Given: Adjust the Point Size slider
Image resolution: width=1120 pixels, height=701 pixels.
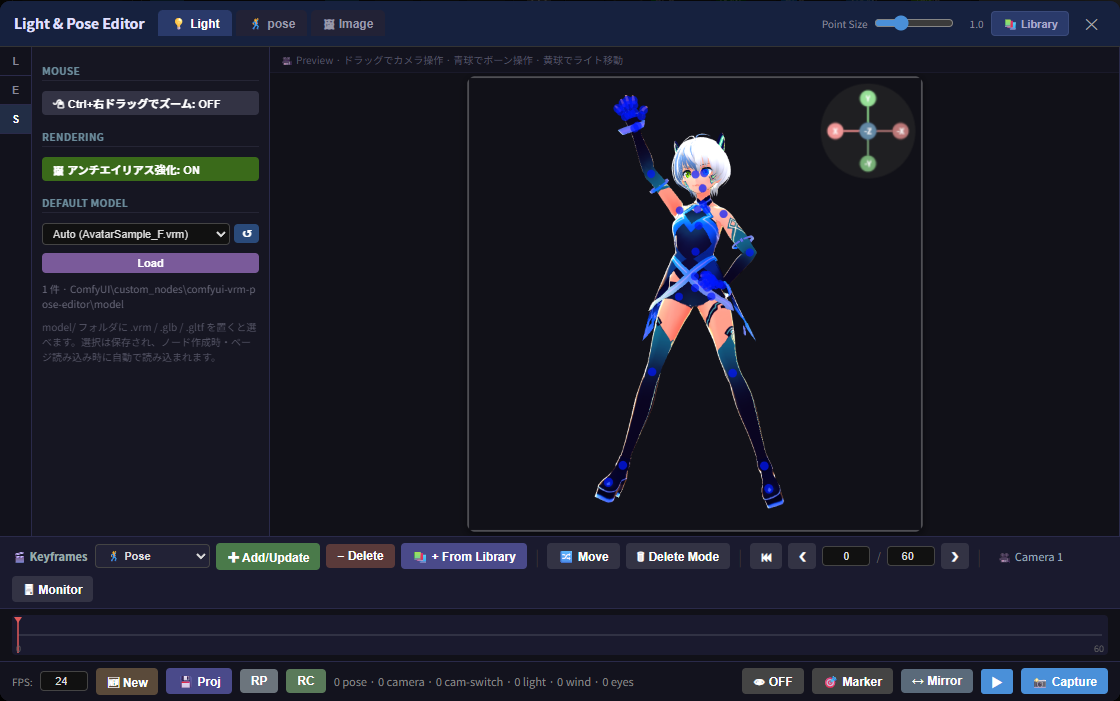Looking at the screenshot, I should tap(914, 24).
